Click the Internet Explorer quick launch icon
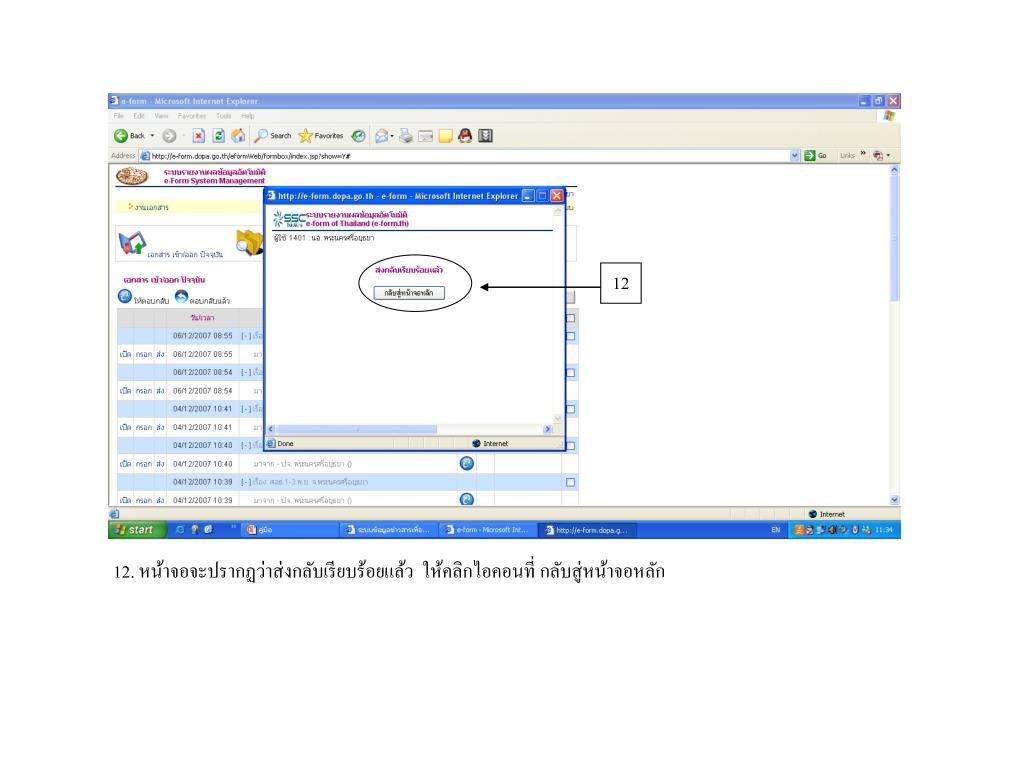The width and height of the screenshot is (1024, 768). (x=180, y=530)
